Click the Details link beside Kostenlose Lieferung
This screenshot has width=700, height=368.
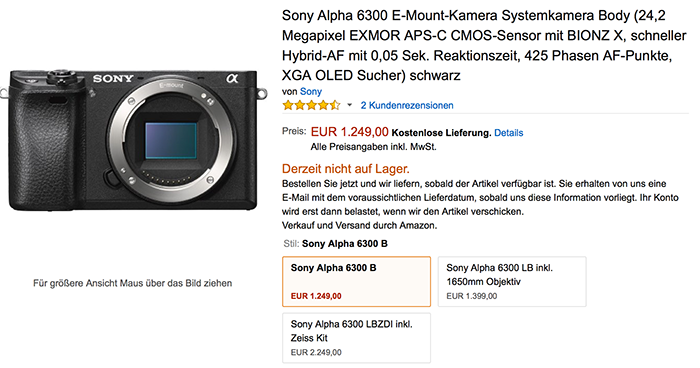pos(508,133)
